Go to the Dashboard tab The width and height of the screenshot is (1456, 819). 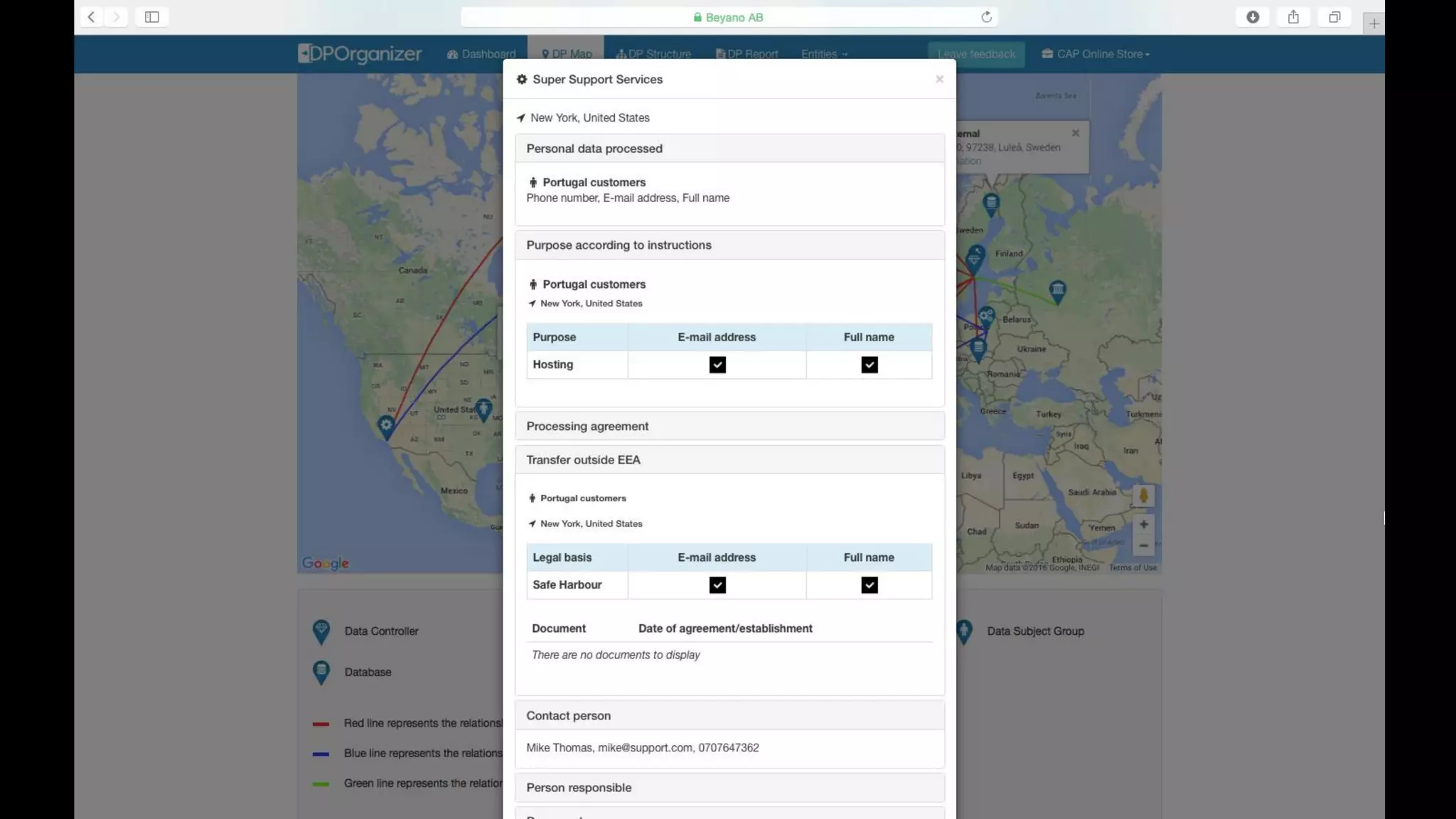pos(481,54)
